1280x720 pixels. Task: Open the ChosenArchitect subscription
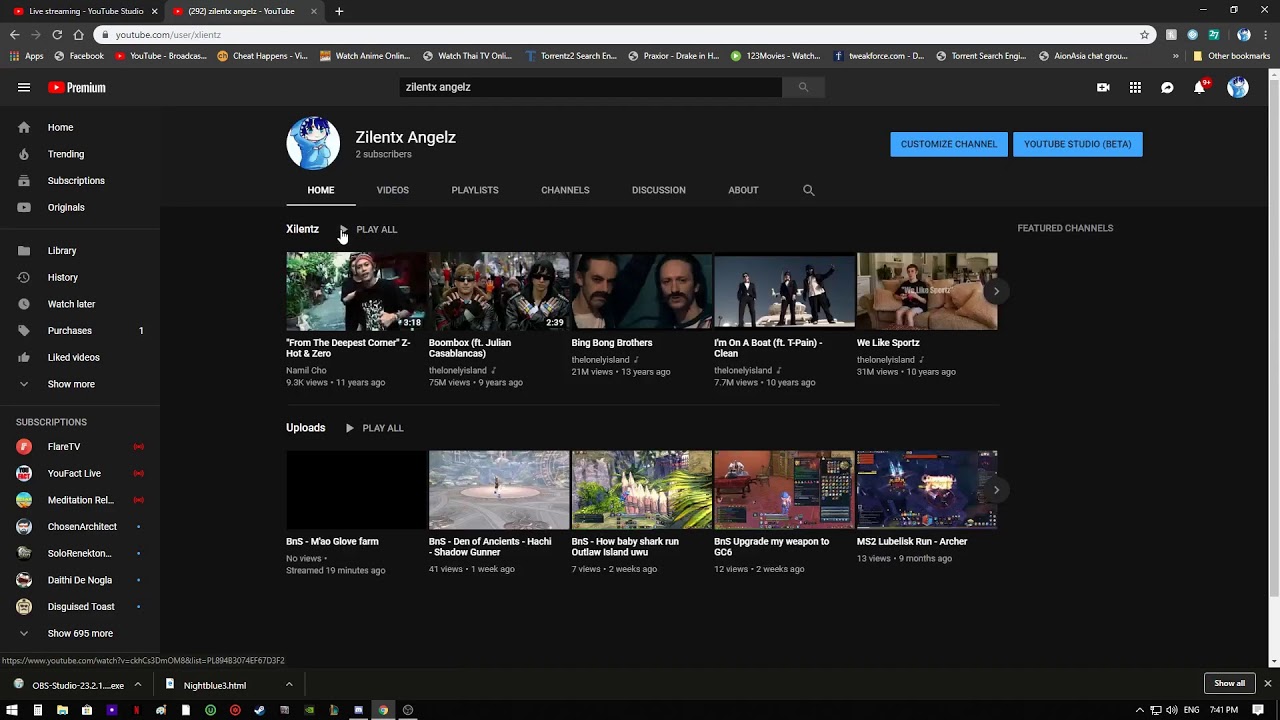tap(80, 527)
